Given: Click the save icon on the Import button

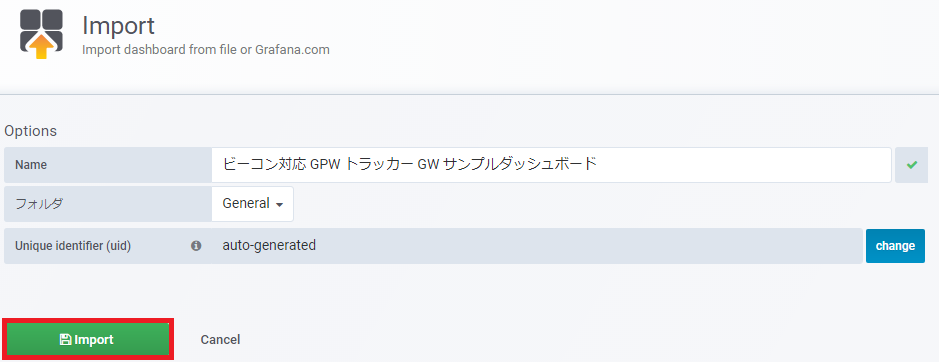Looking at the screenshot, I should pyautogui.click(x=65, y=340).
